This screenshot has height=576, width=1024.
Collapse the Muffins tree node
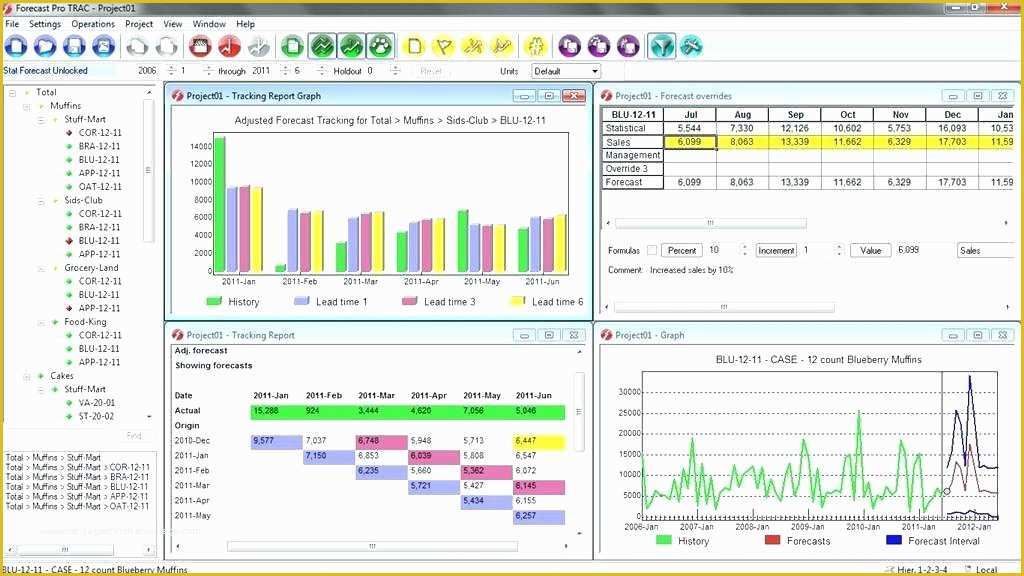click(27, 106)
